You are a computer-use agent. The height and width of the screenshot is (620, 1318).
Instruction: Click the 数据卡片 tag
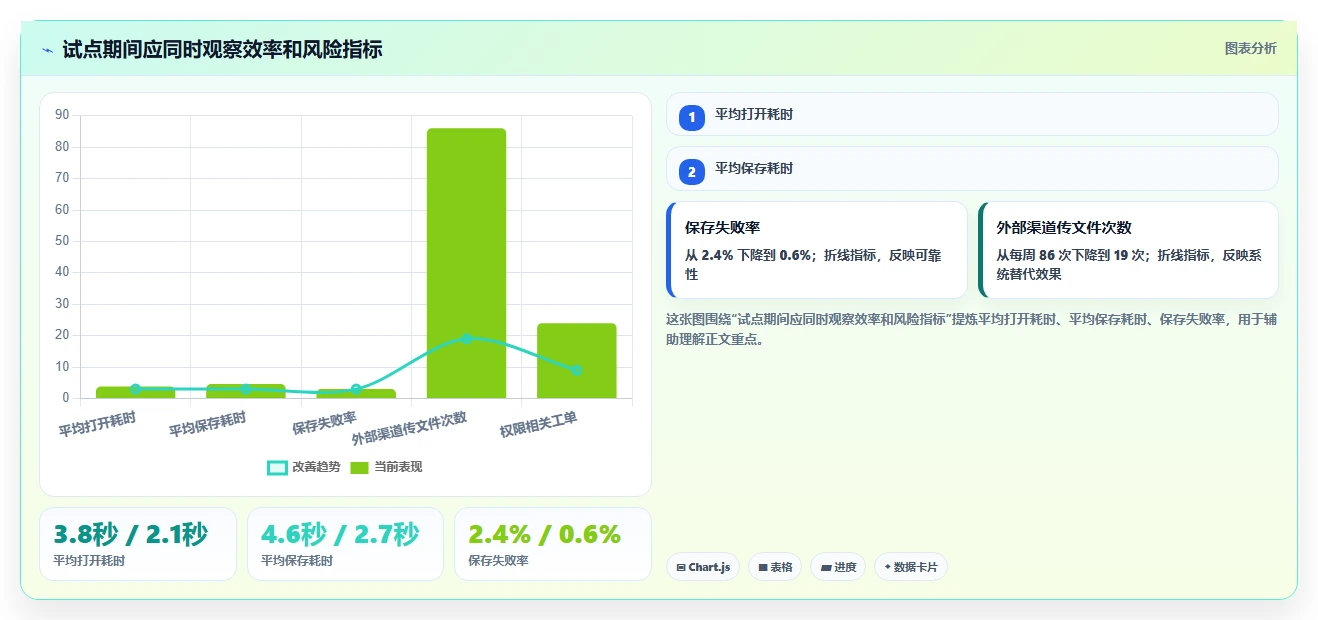[x=910, y=567]
